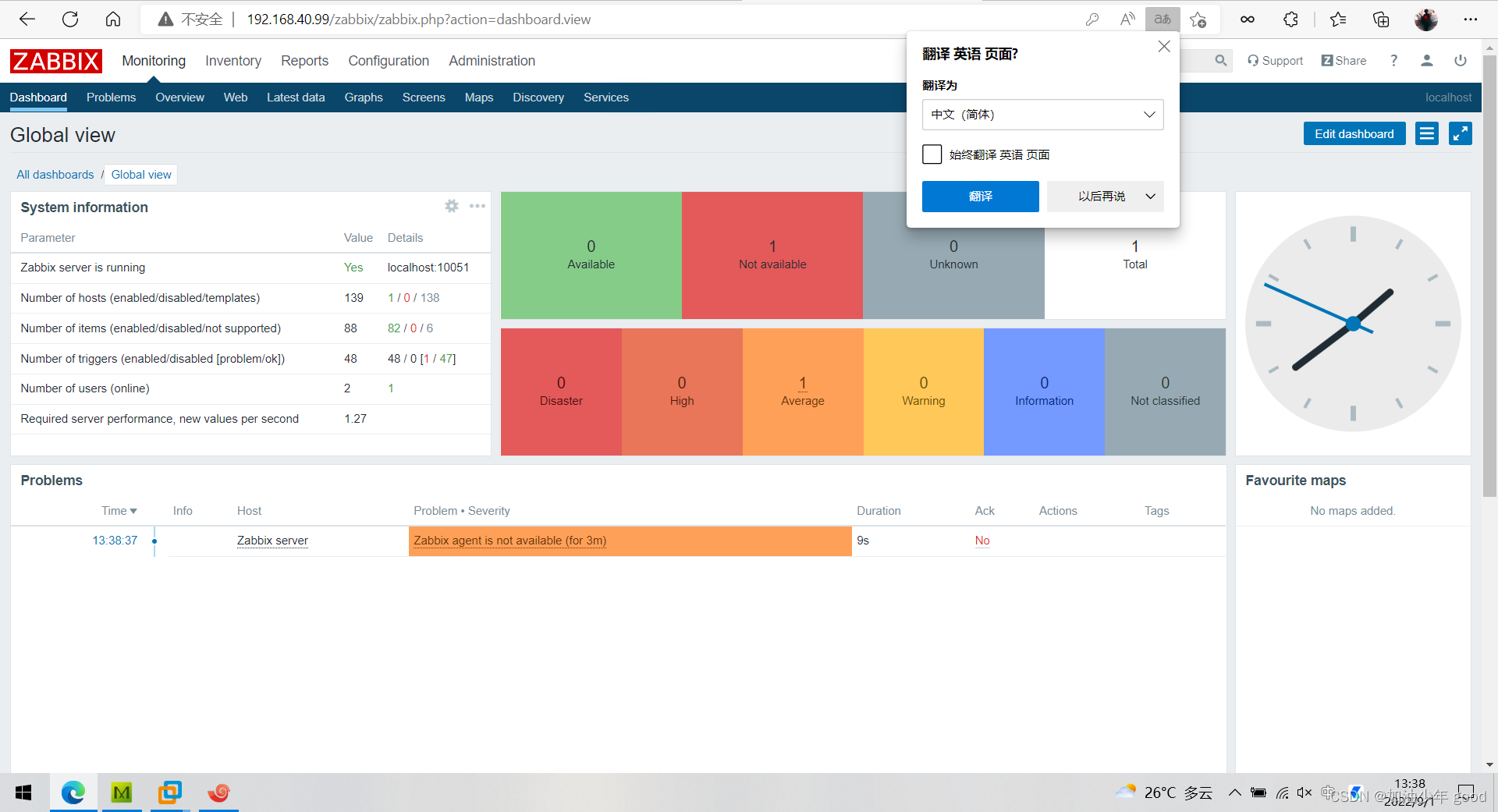Expand the later options dropdown arrow

[1150, 197]
